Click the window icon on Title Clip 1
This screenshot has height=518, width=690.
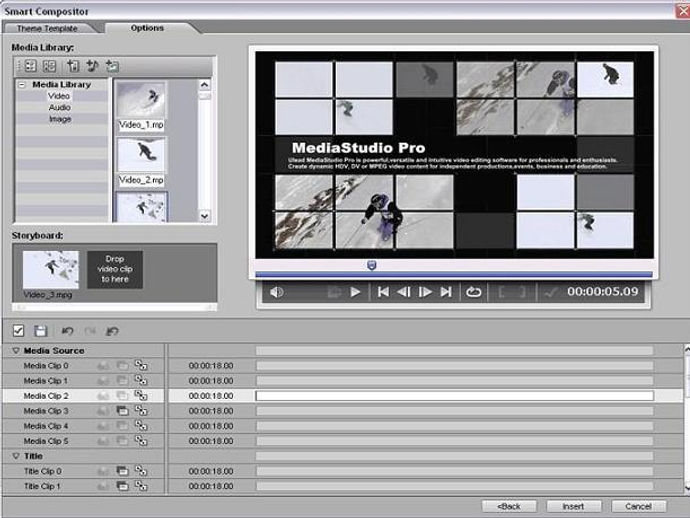(x=122, y=486)
